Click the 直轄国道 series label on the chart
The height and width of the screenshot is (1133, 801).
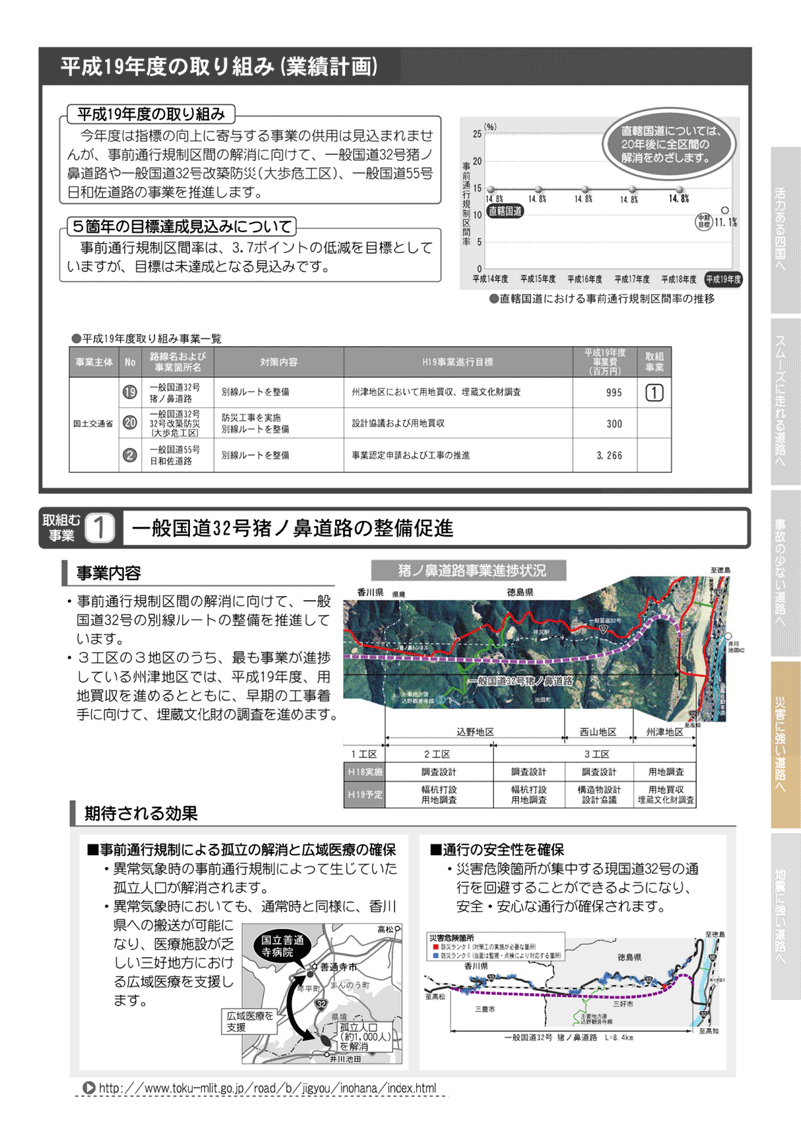505,211
